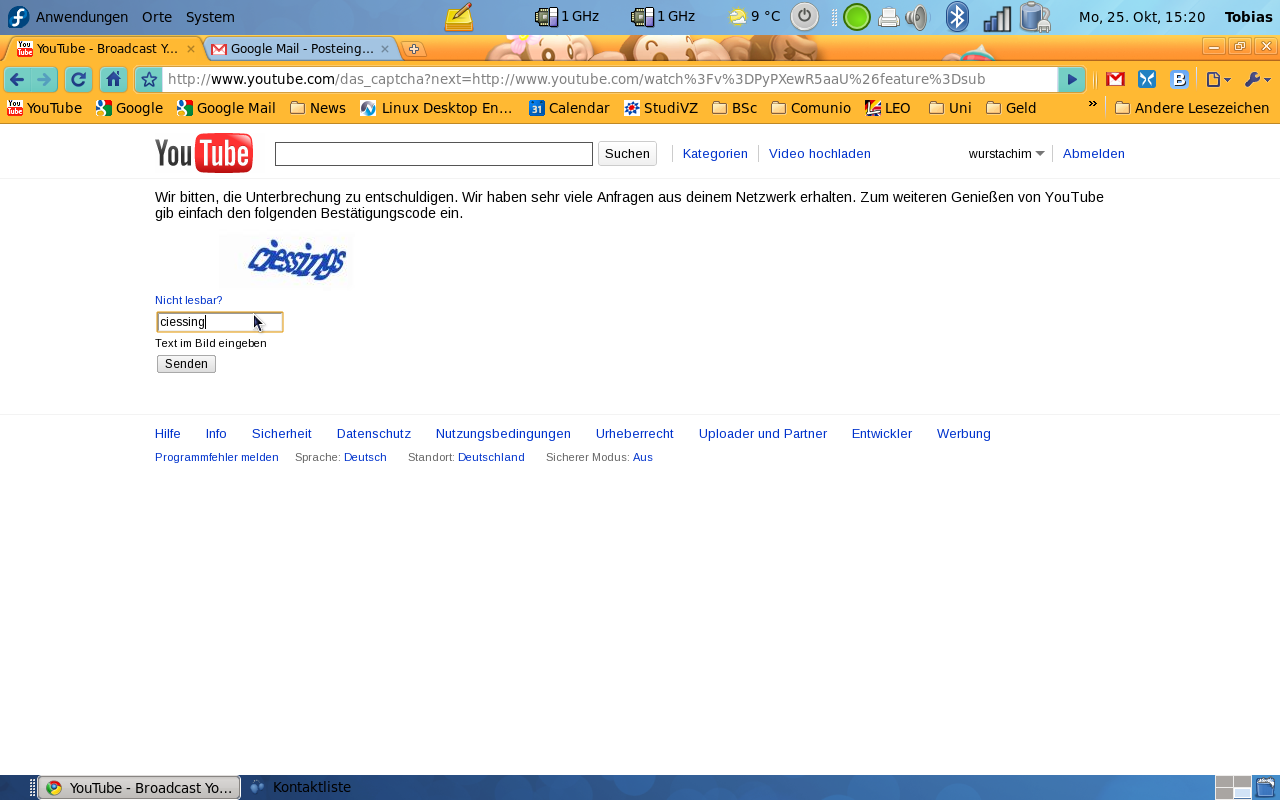
Task: Open the weather applet showing 9 °C
Action: (x=755, y=16)
